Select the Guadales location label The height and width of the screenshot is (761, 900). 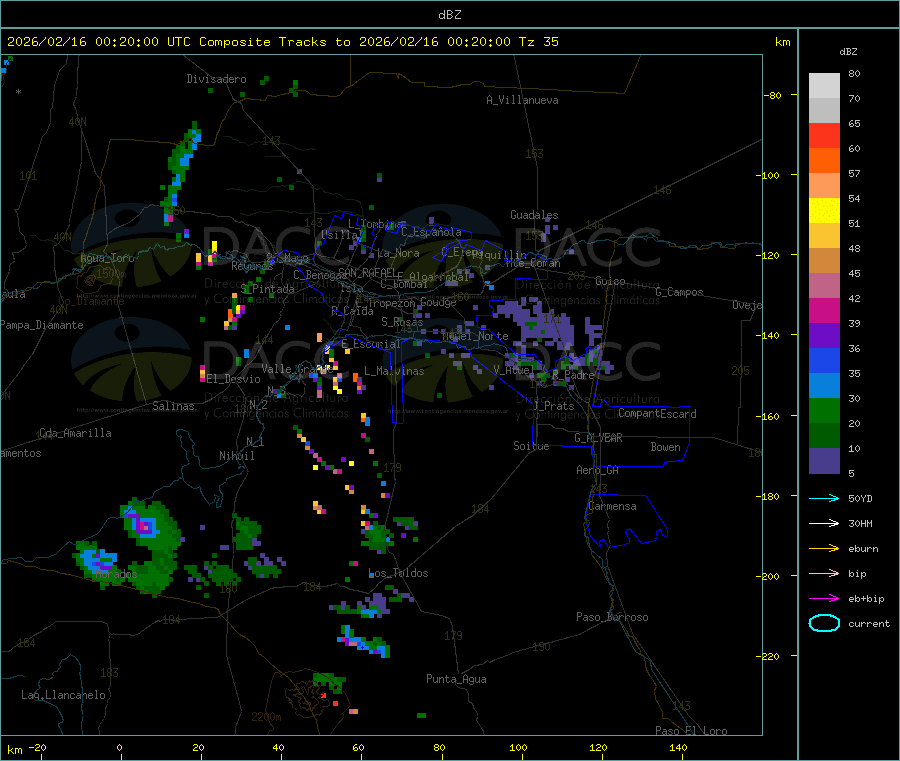coord(534,215)
